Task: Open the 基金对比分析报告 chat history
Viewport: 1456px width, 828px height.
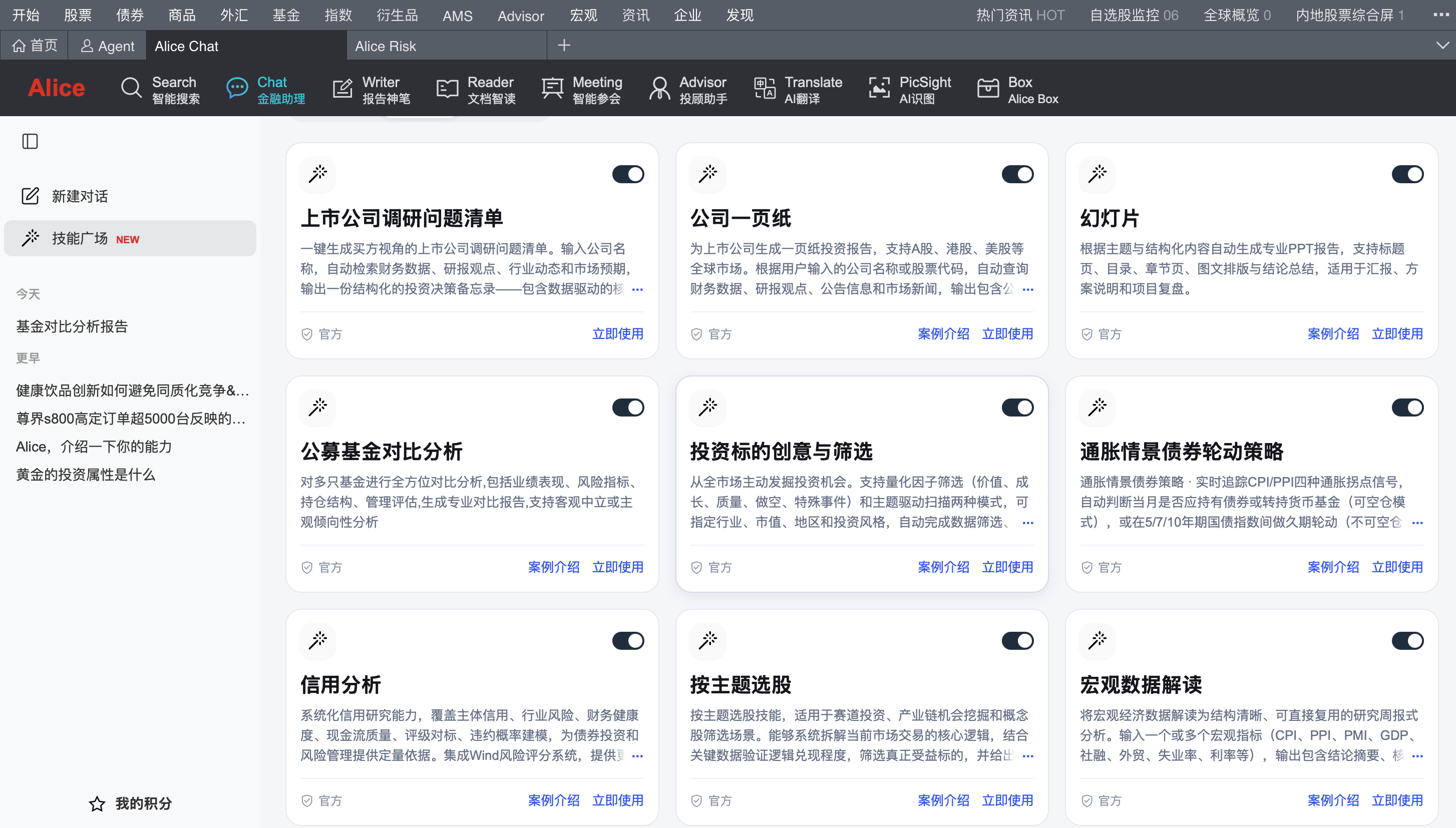Action: point(72,326)
